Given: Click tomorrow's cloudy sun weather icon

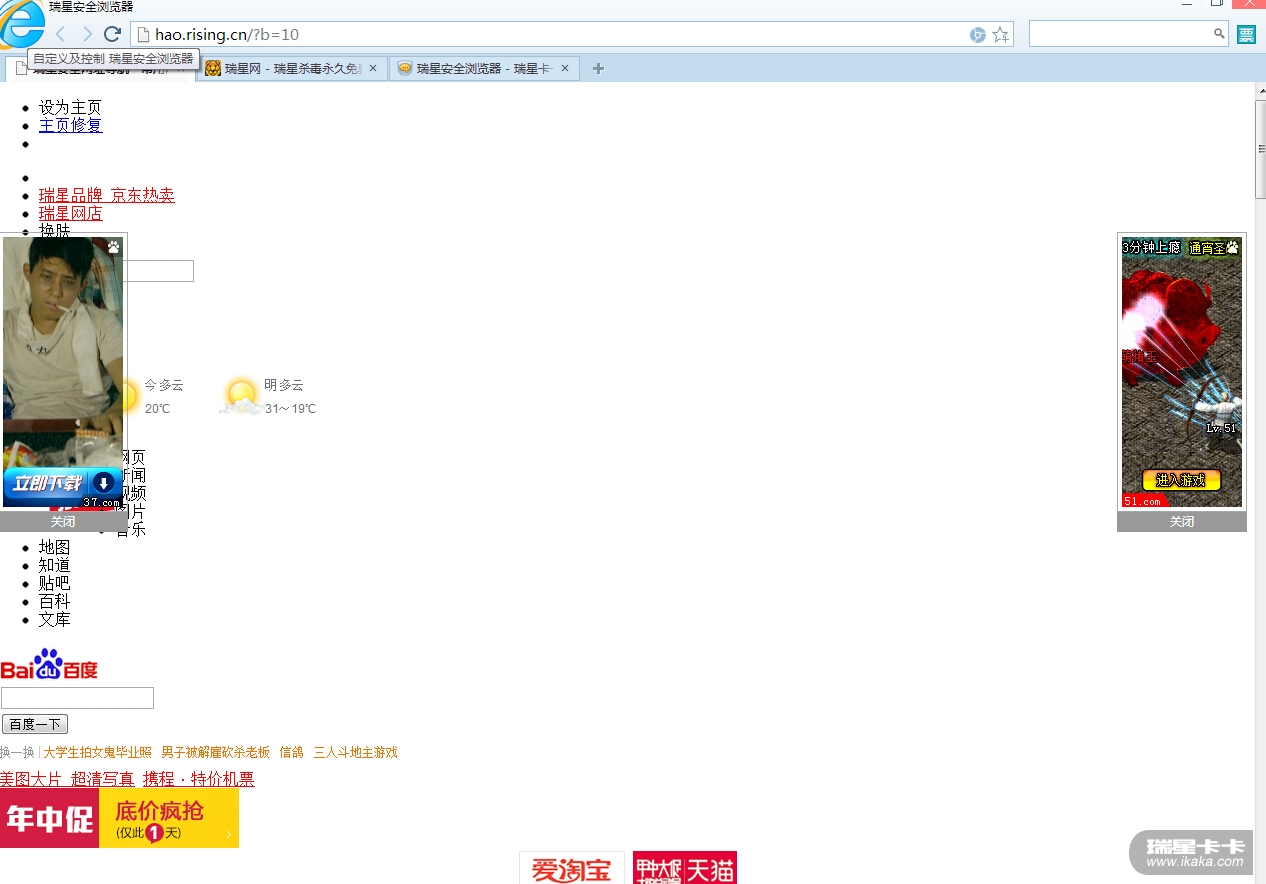Looking at the screenshot, I should pyautogui.click(x=241, y=396).
